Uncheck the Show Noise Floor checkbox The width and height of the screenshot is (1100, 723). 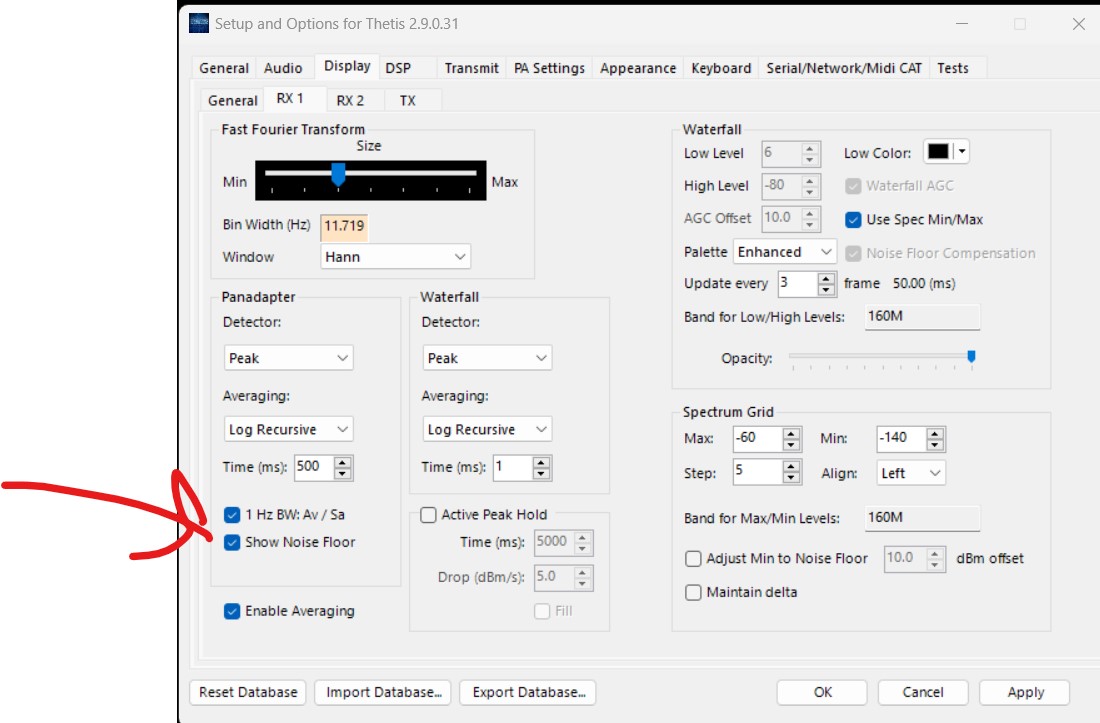pos(232,542)
